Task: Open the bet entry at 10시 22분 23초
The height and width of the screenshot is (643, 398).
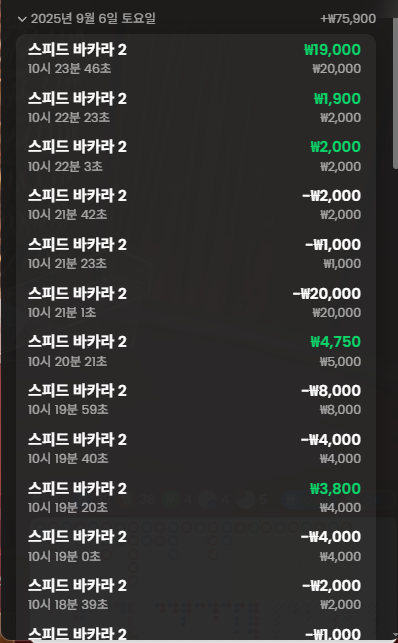Action: click(x=196, y=107)
